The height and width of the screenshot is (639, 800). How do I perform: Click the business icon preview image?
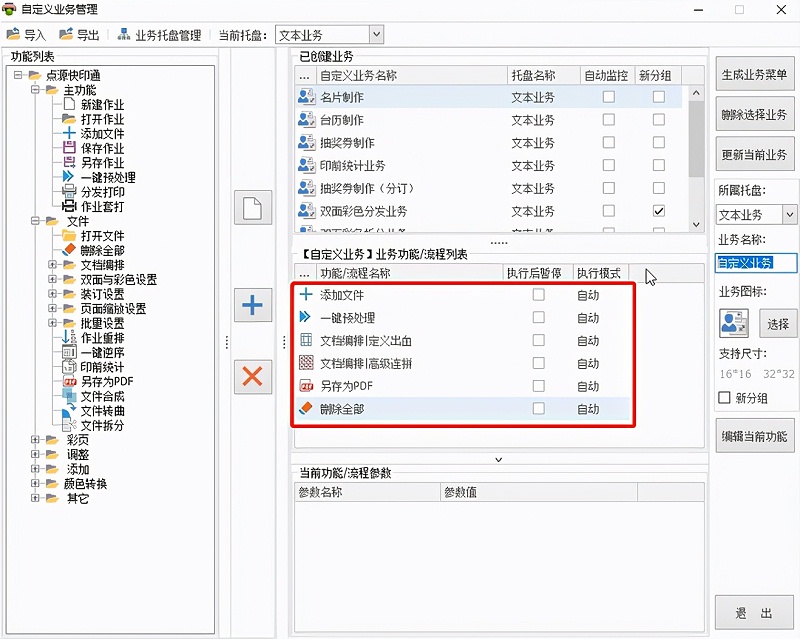click(734, 323)
